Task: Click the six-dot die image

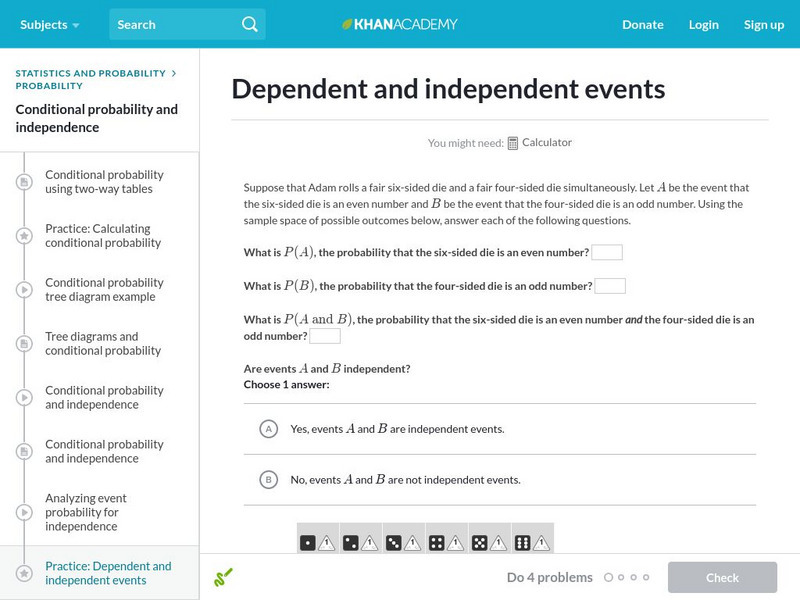Action: 522,543
